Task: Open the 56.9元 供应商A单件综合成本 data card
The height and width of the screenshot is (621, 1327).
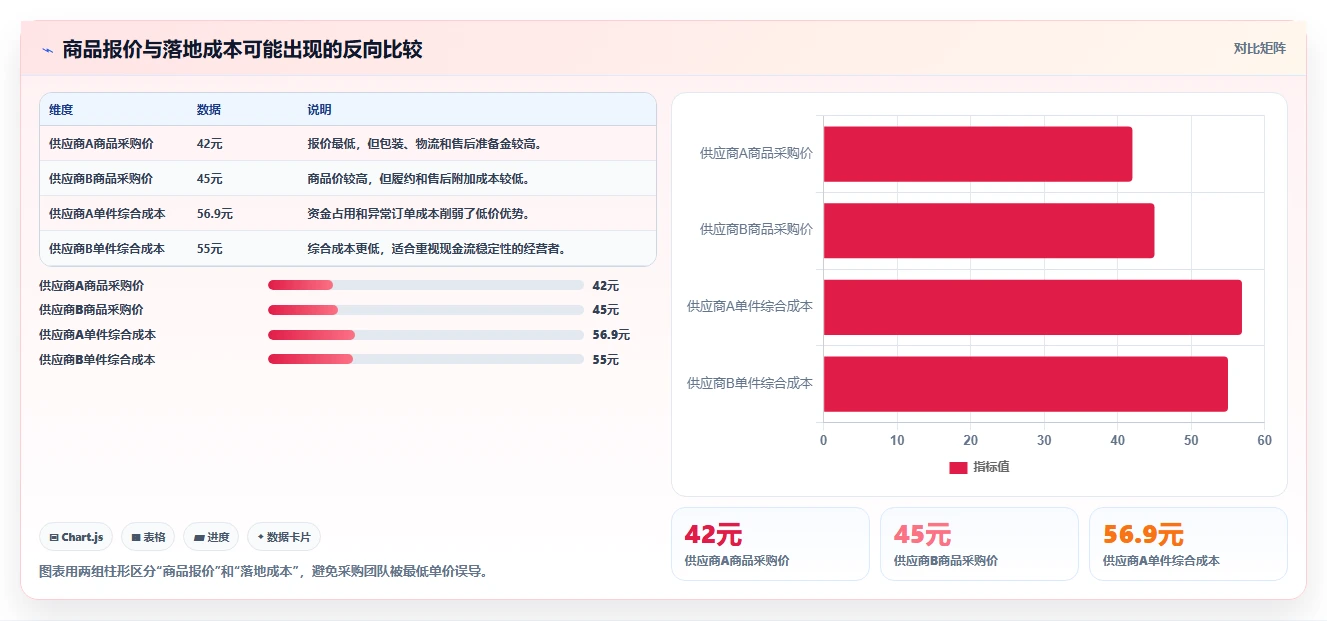Action: pos(1188,544)
